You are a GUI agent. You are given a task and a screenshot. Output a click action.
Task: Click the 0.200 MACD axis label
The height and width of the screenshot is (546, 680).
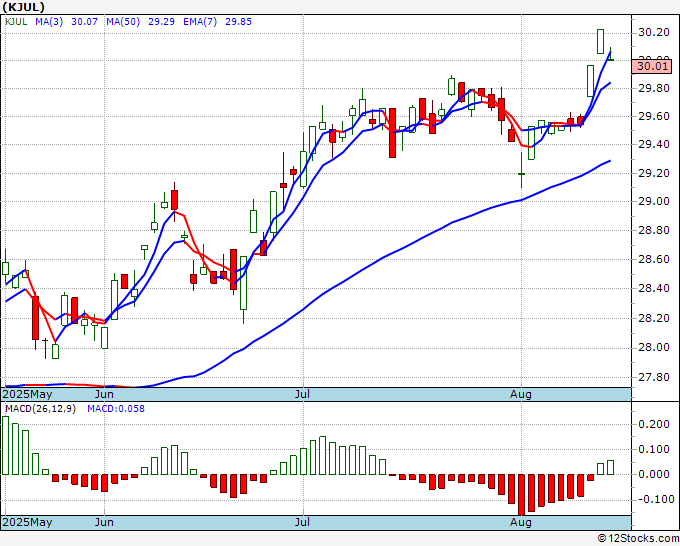(x=654, y=424)
